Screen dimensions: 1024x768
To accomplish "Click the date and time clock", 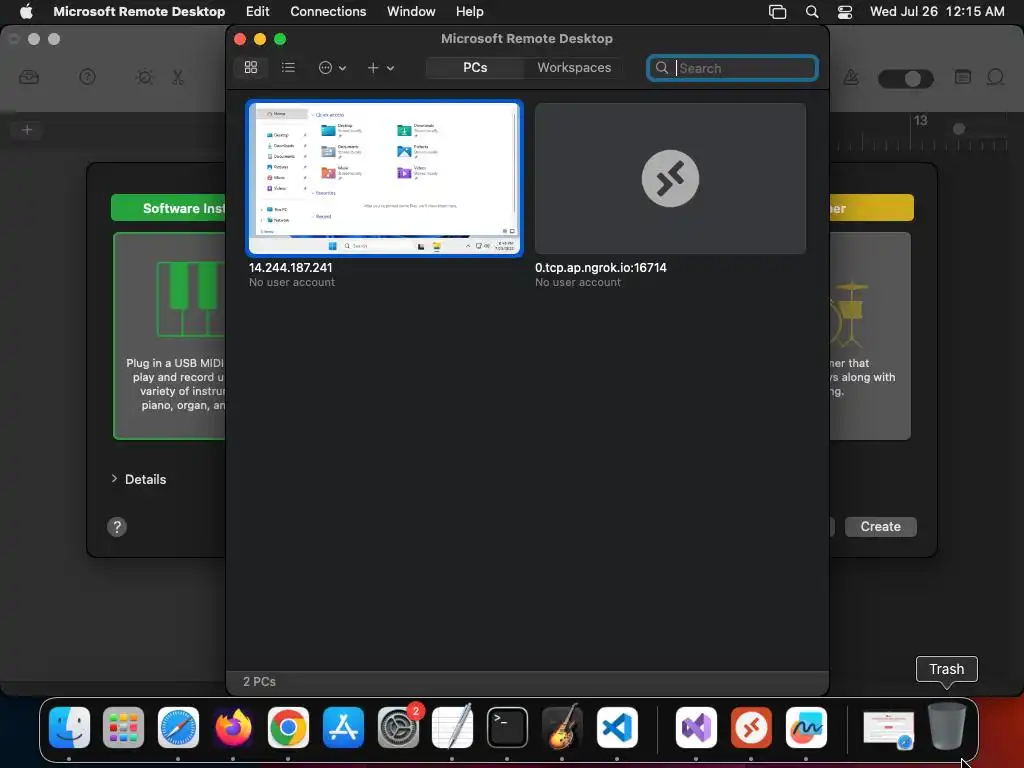I will point(937,11).
